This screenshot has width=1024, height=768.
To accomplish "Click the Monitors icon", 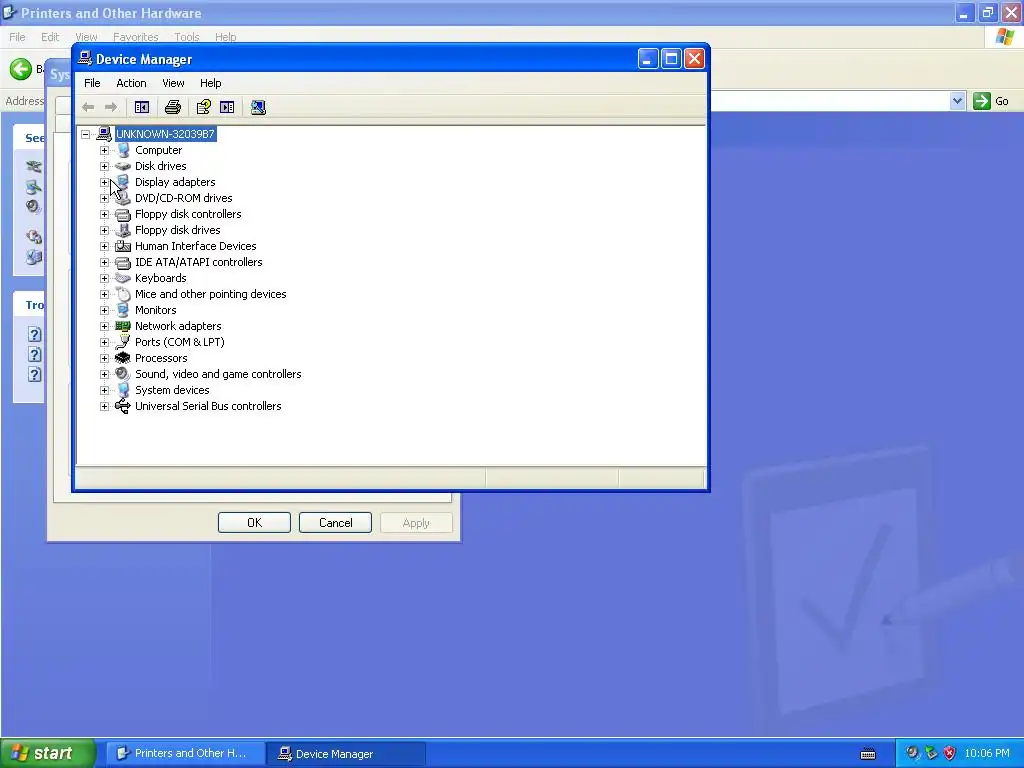I will click(123, 310).
